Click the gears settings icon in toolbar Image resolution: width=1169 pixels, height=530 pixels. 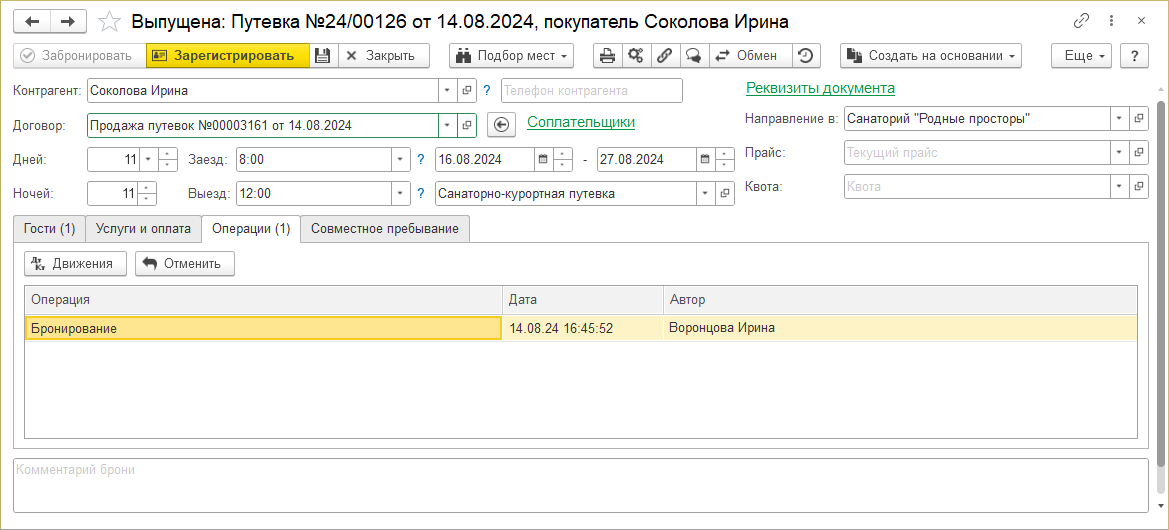[x=635, y=56]
